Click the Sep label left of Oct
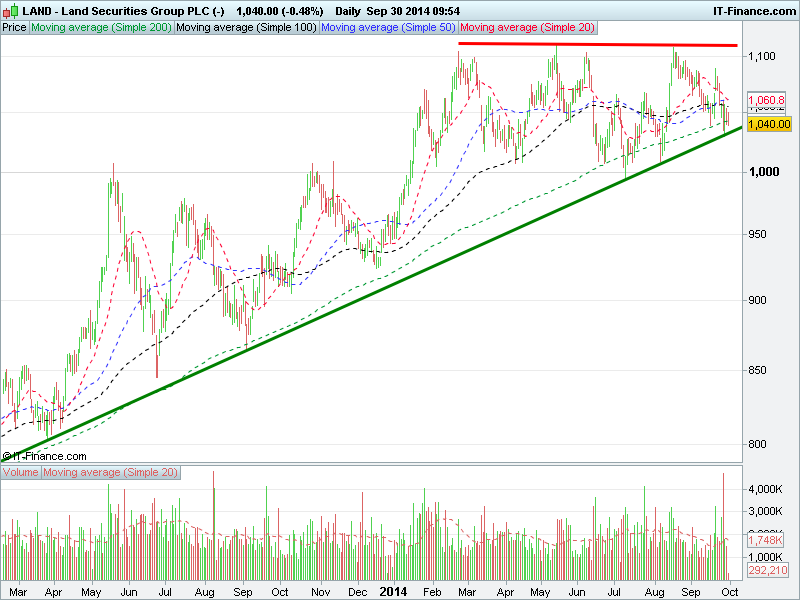 (x=243, y=592)
